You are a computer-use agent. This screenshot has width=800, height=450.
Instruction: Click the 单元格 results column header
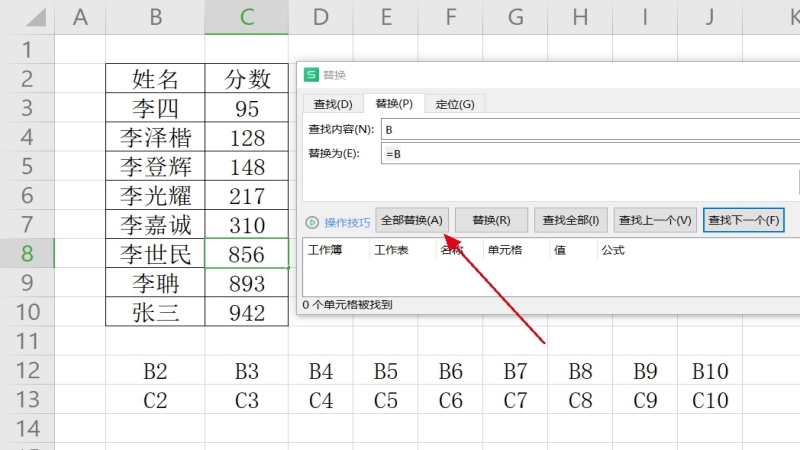(x=503, y=250)
